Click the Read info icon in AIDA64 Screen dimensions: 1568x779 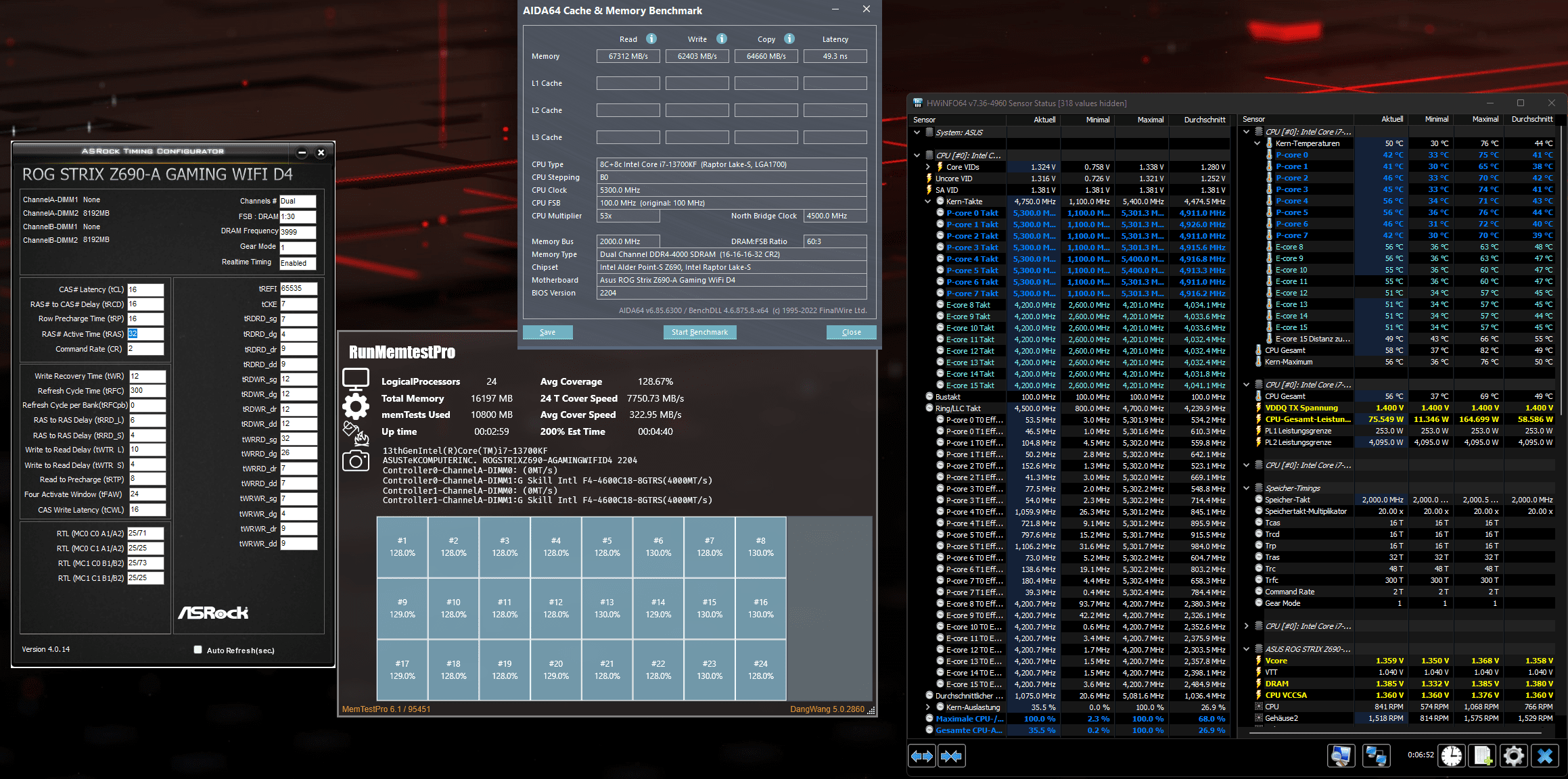click(x=651, y=39)
